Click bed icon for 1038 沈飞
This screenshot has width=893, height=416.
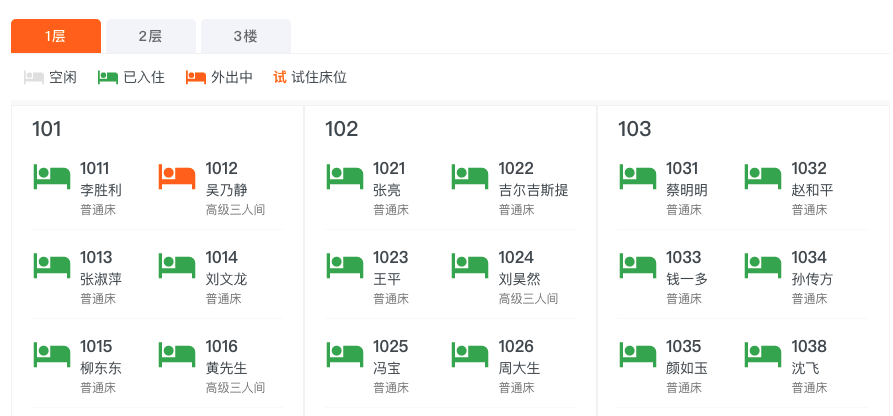click(763, 354)
